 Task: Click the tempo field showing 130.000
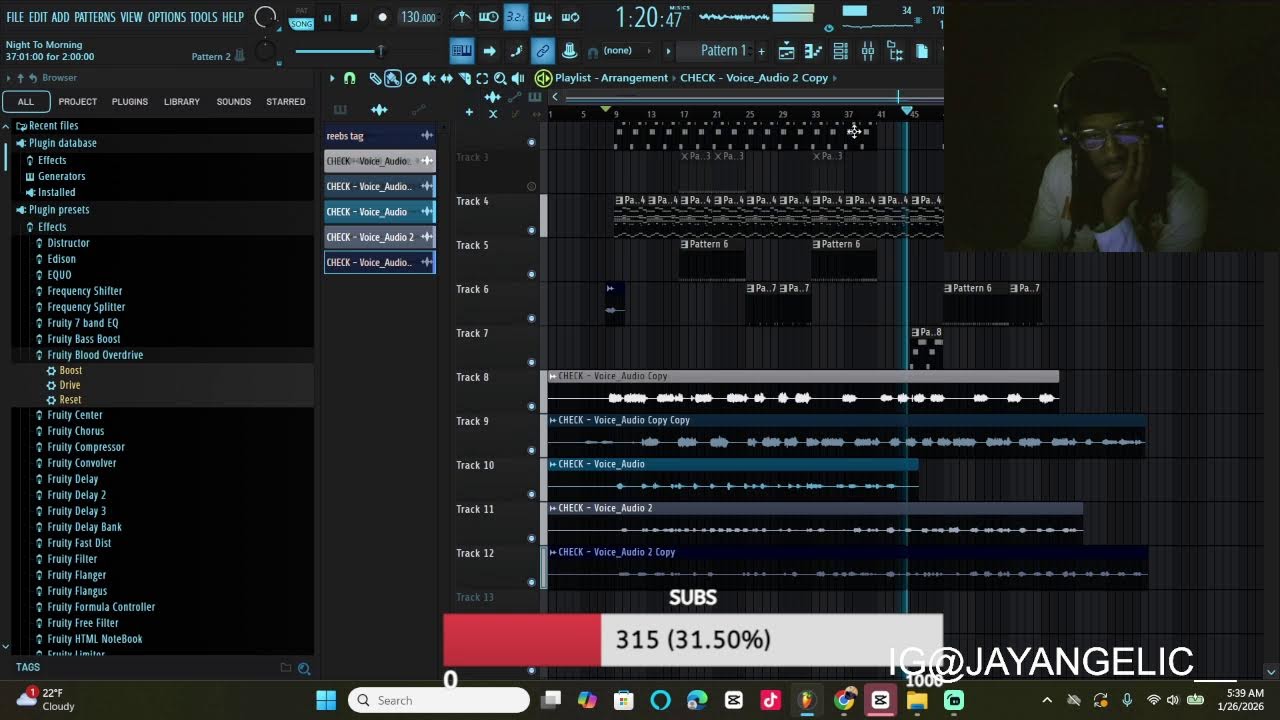tap(418, 17)
